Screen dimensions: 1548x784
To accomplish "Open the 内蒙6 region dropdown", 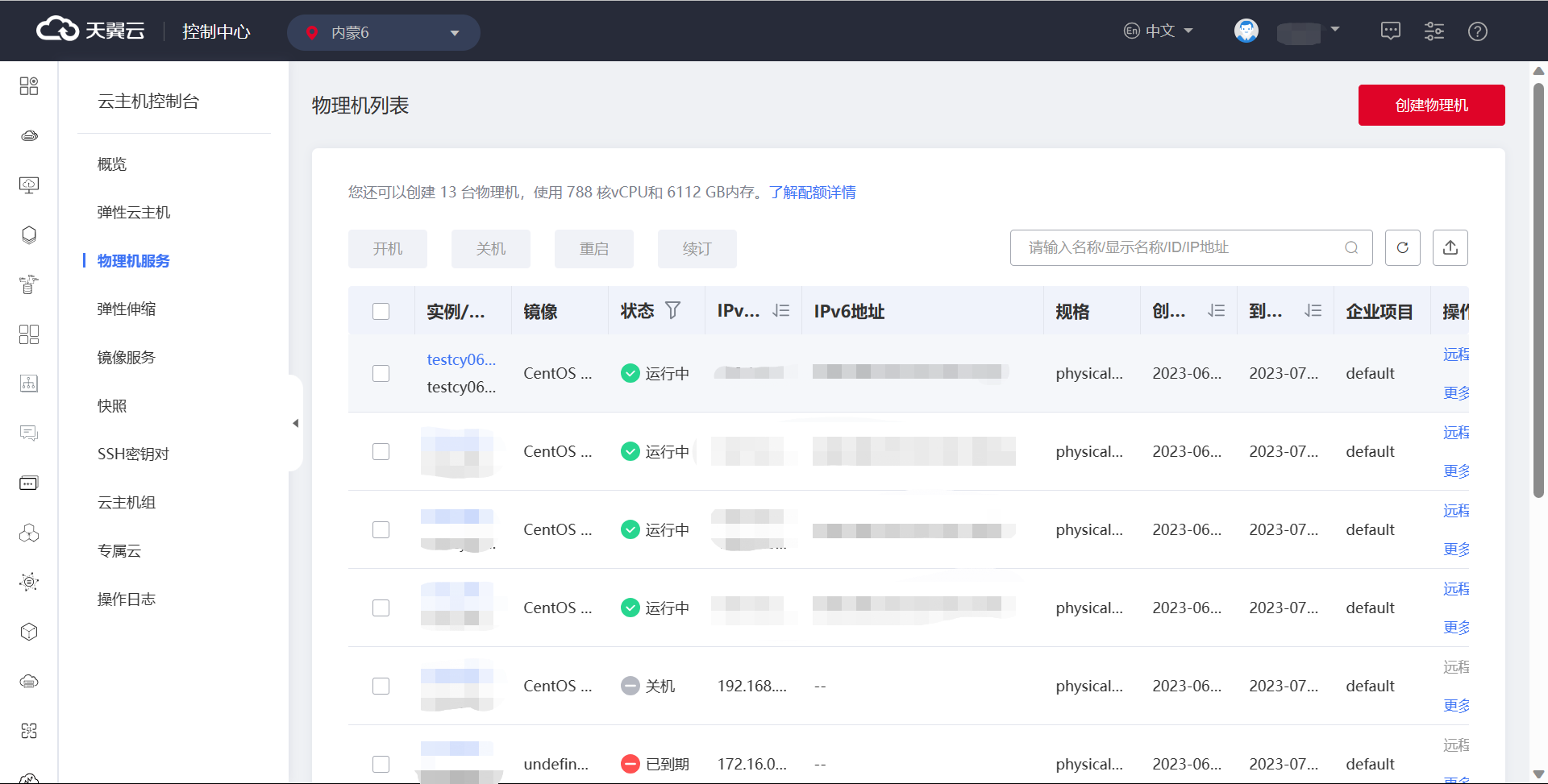I will (384, 33).
